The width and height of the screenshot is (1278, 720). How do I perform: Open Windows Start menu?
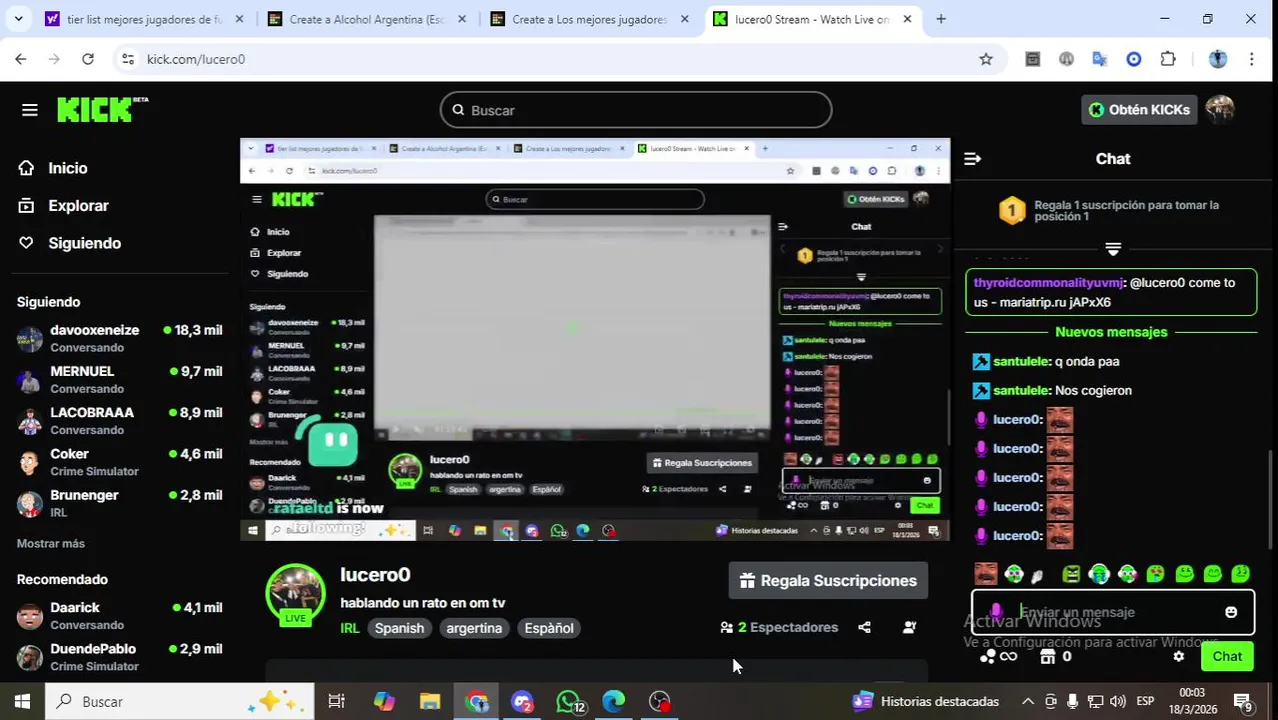point(22,702)
